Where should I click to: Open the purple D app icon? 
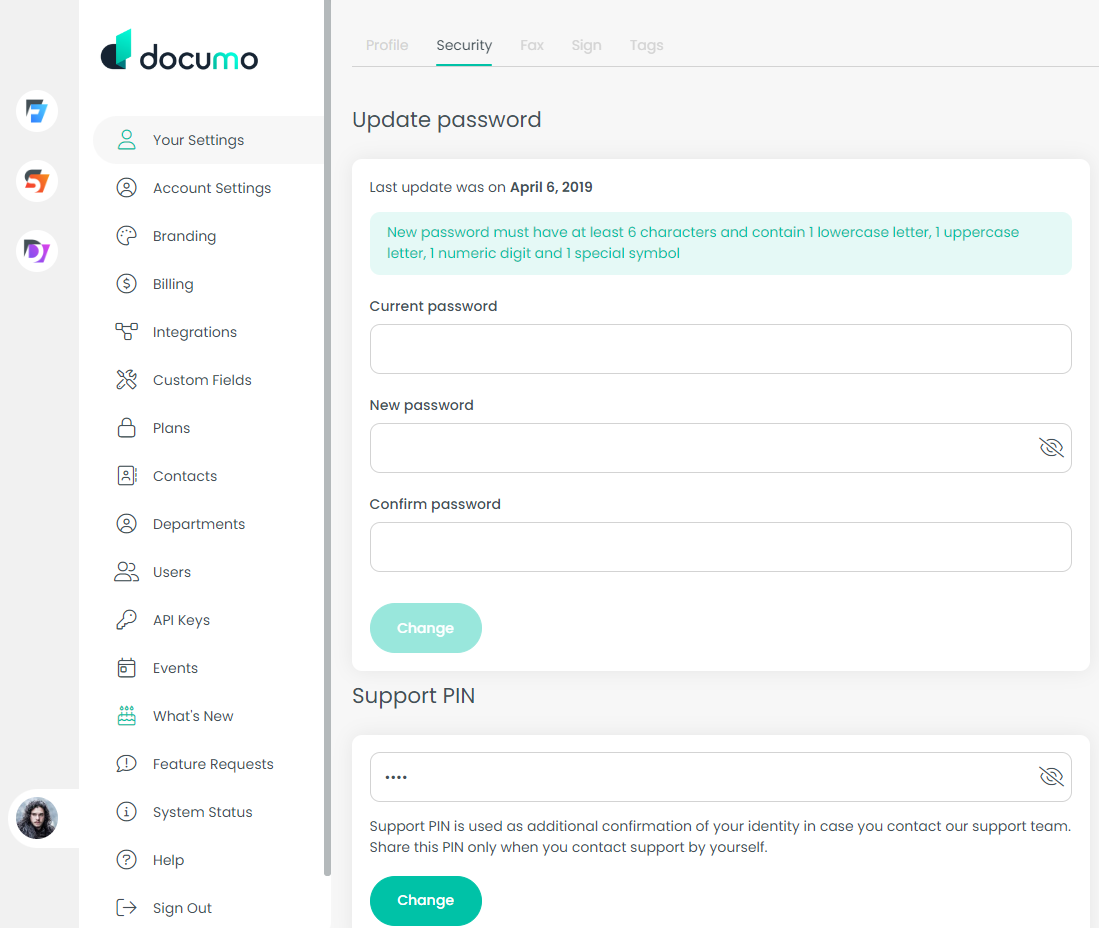pyautogui.click(x=37, y=251)
